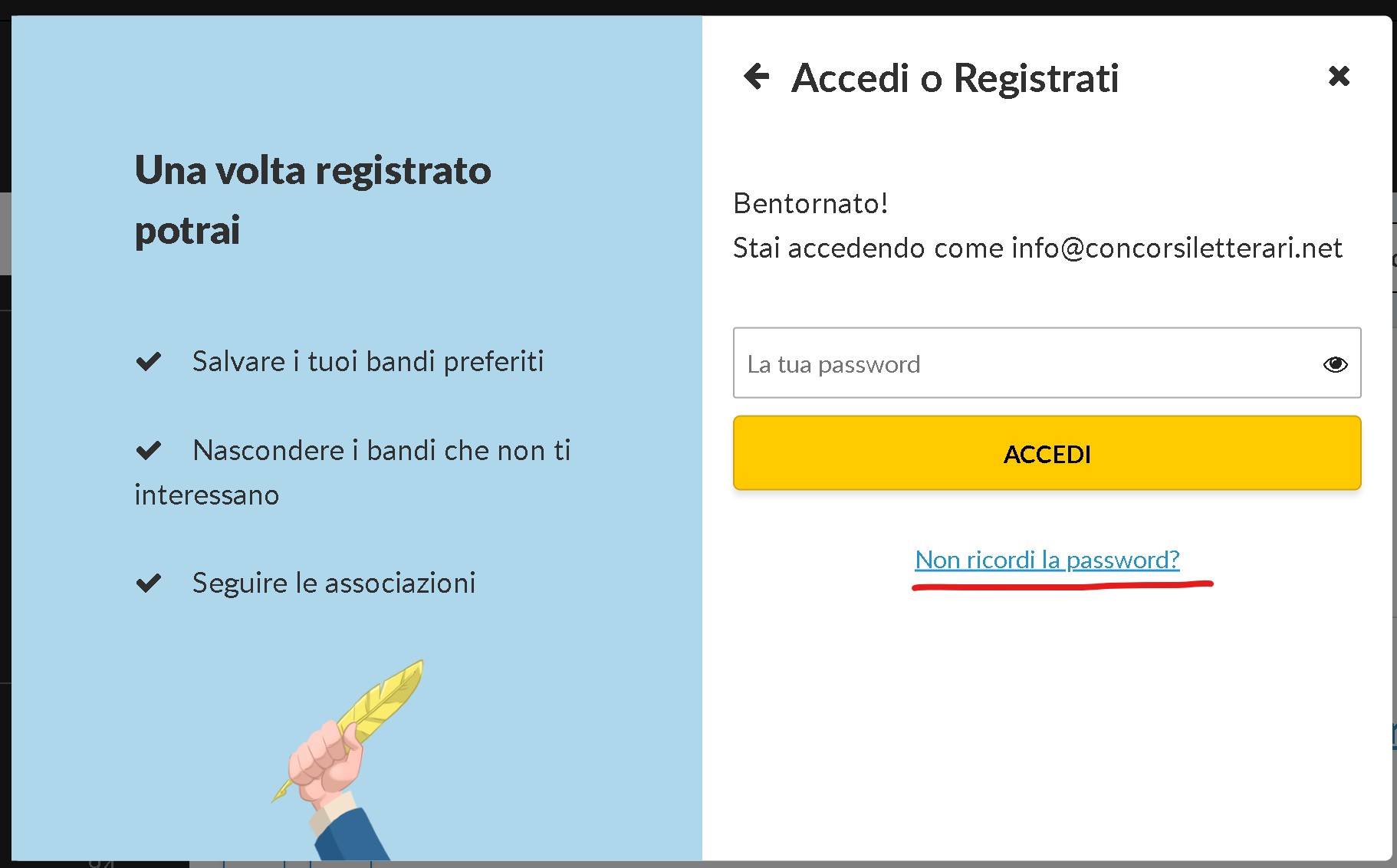
Task: Click the Bentornato! greeting text
Action: tap(810, 204)
